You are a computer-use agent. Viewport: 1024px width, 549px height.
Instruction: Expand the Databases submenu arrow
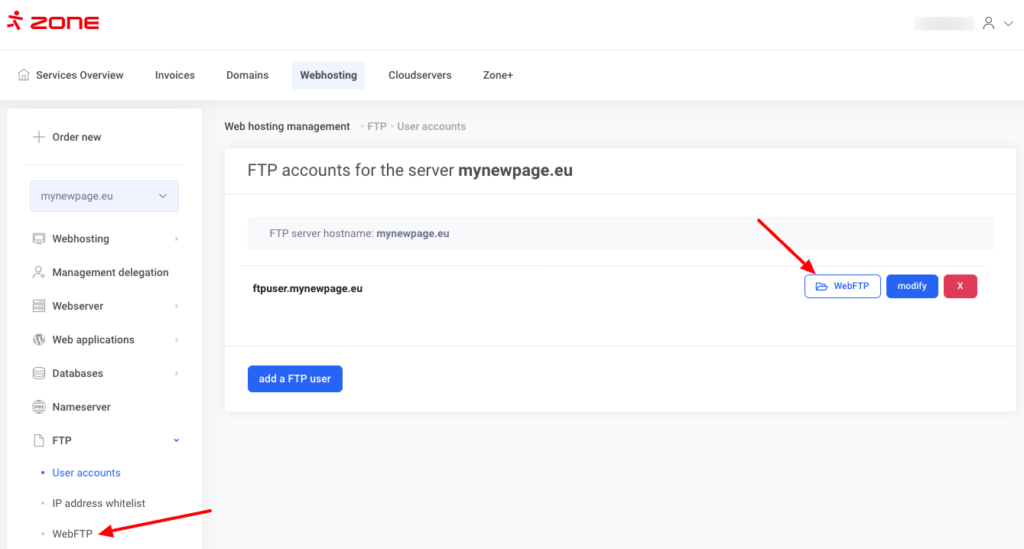[177, 373]
